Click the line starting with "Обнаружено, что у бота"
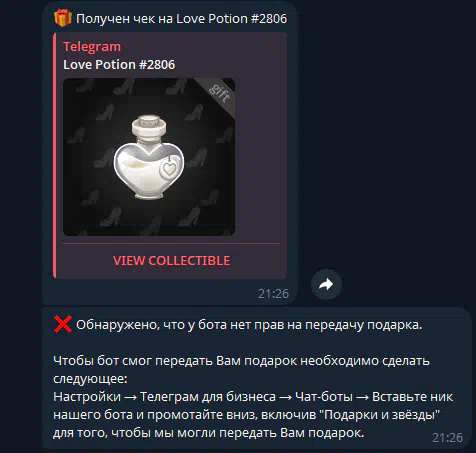 249,325
